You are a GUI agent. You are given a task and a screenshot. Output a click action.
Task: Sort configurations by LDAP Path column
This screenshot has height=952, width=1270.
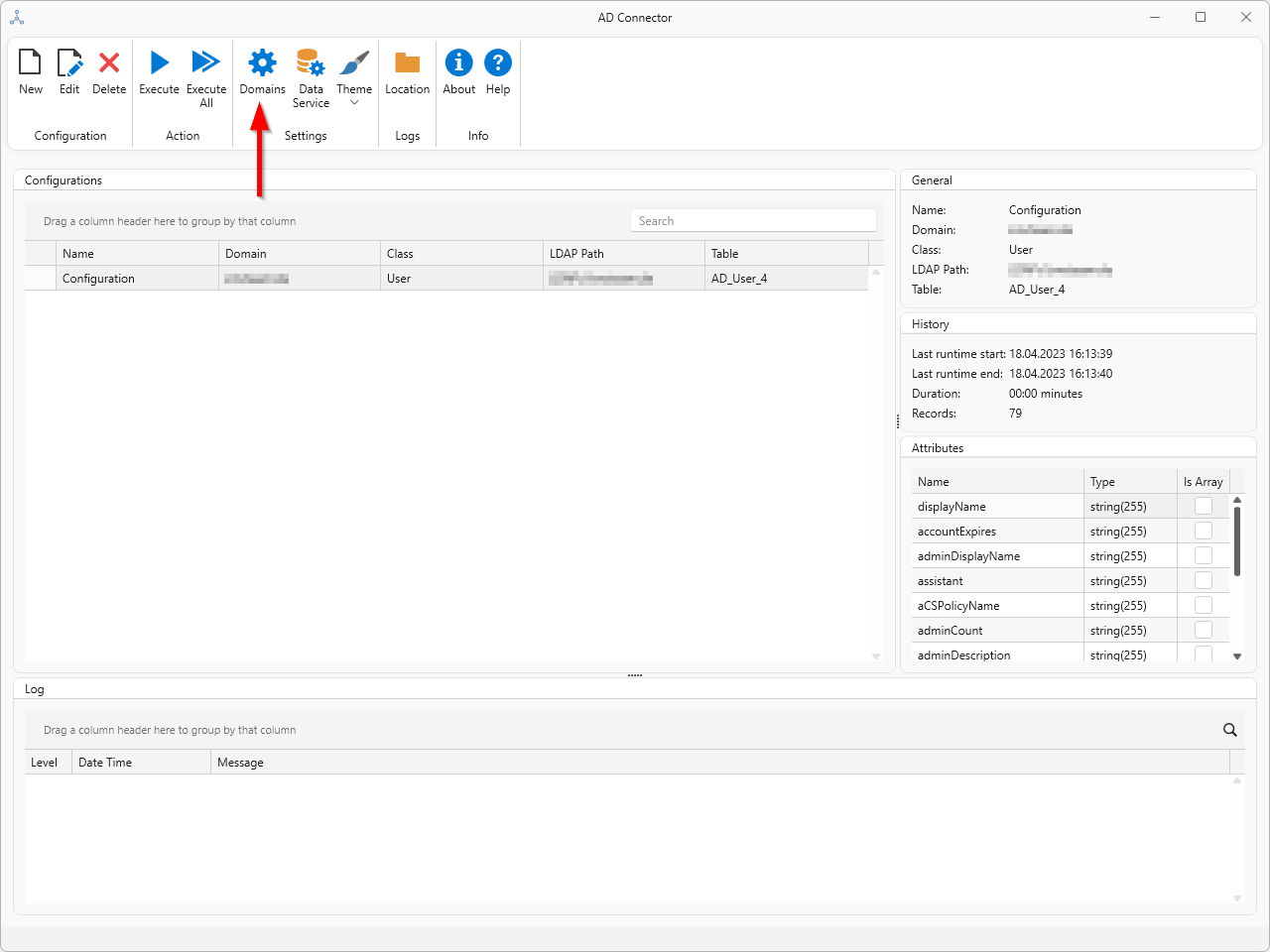624,254
